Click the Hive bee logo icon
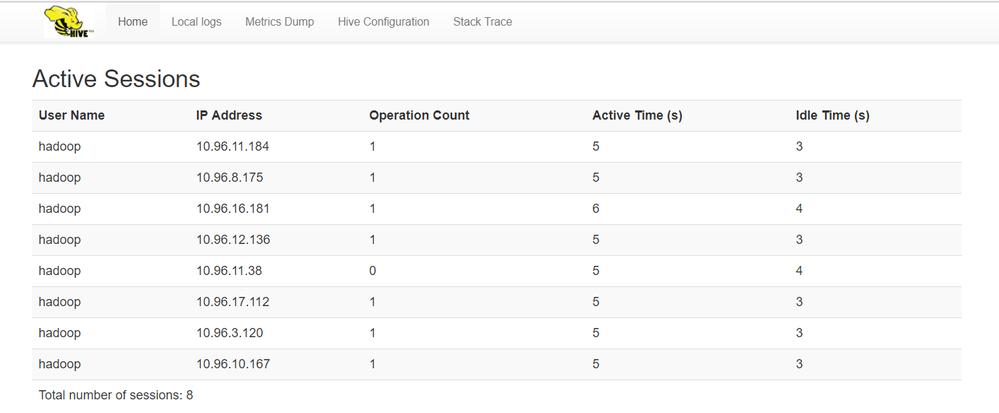This screenshot has width=999, height=413. pos(70,21)
